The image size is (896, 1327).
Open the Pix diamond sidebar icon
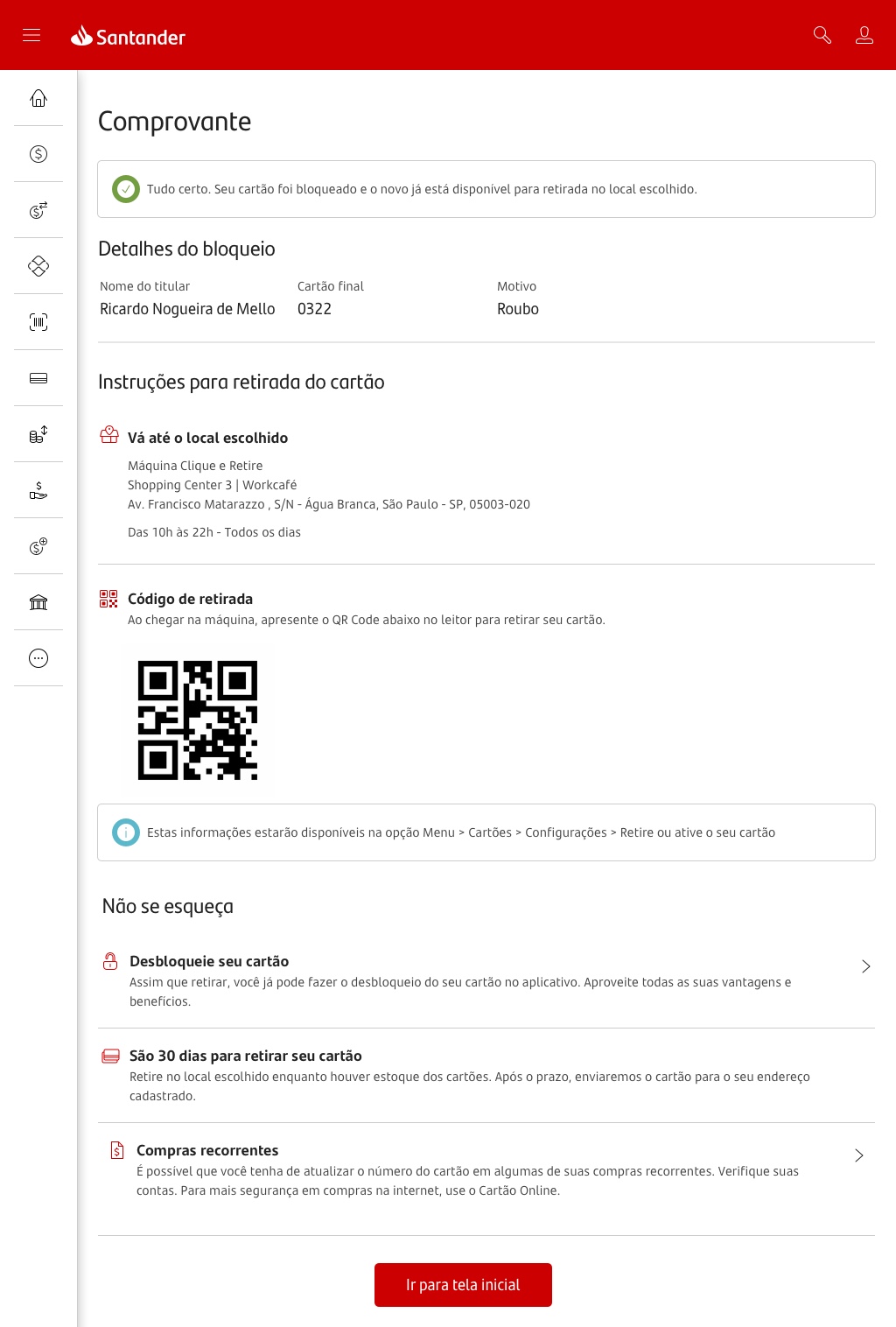(38, 266)
